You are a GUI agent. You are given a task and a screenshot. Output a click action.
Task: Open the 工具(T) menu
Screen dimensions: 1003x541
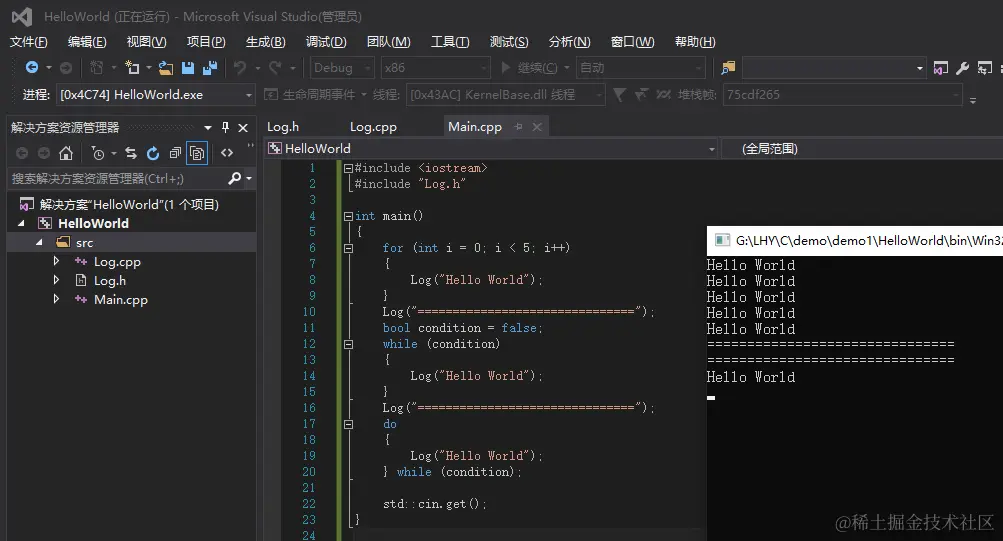pyautogui.click(x=450, y=41)
